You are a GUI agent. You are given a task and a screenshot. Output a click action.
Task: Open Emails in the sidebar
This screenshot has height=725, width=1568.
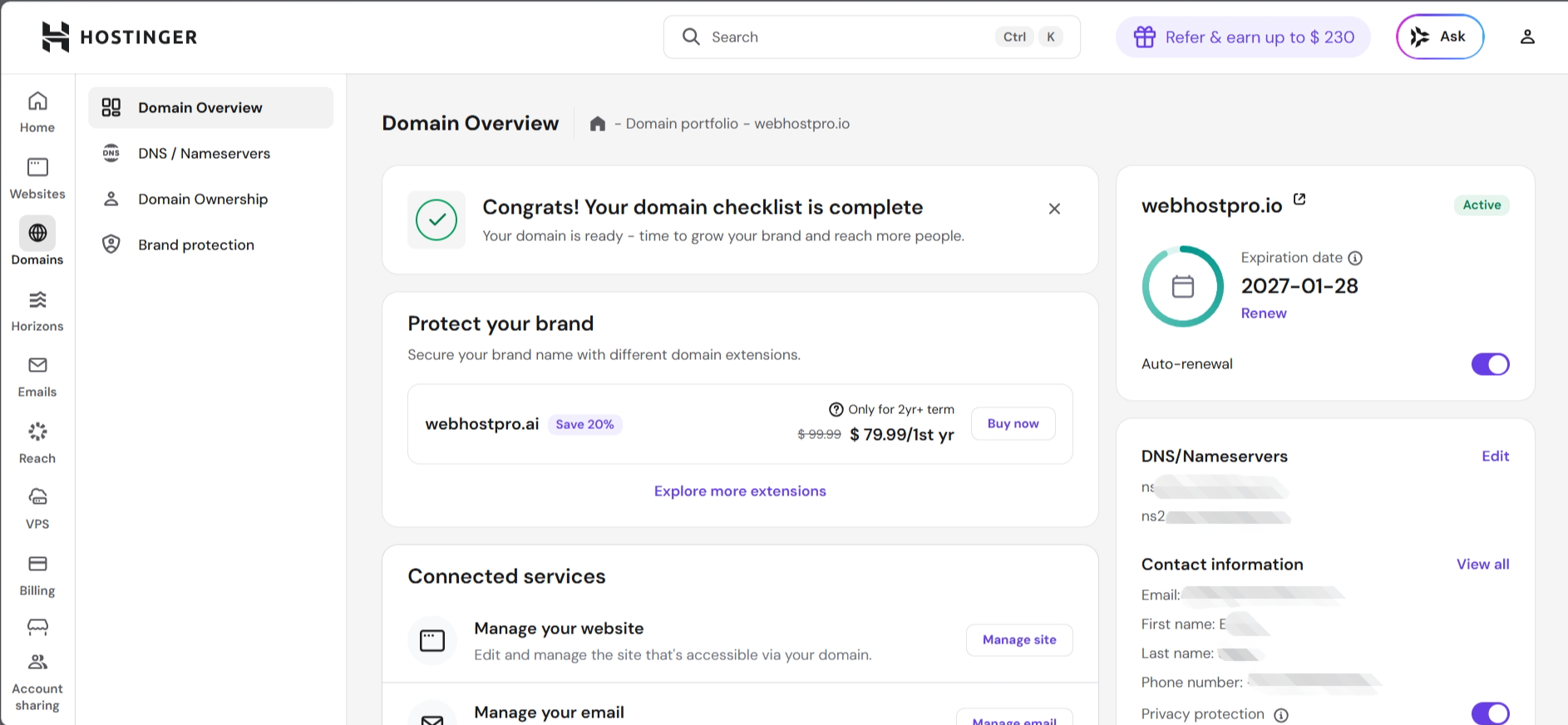point(37,377)
